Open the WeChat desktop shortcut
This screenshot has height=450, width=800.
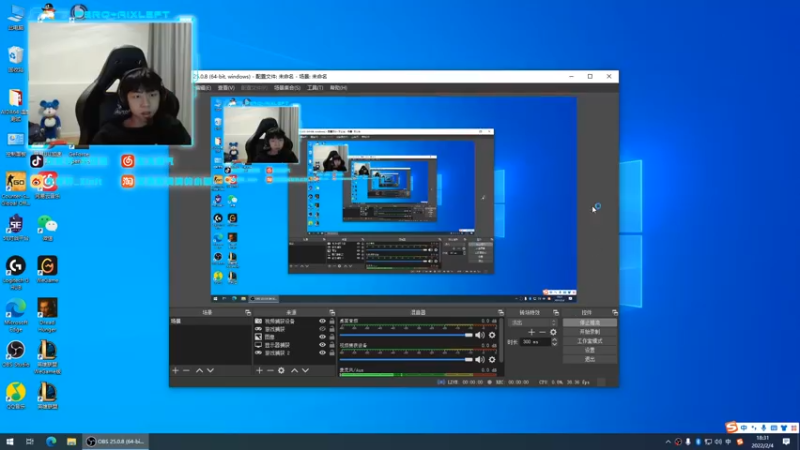click(x=47, y=228)
